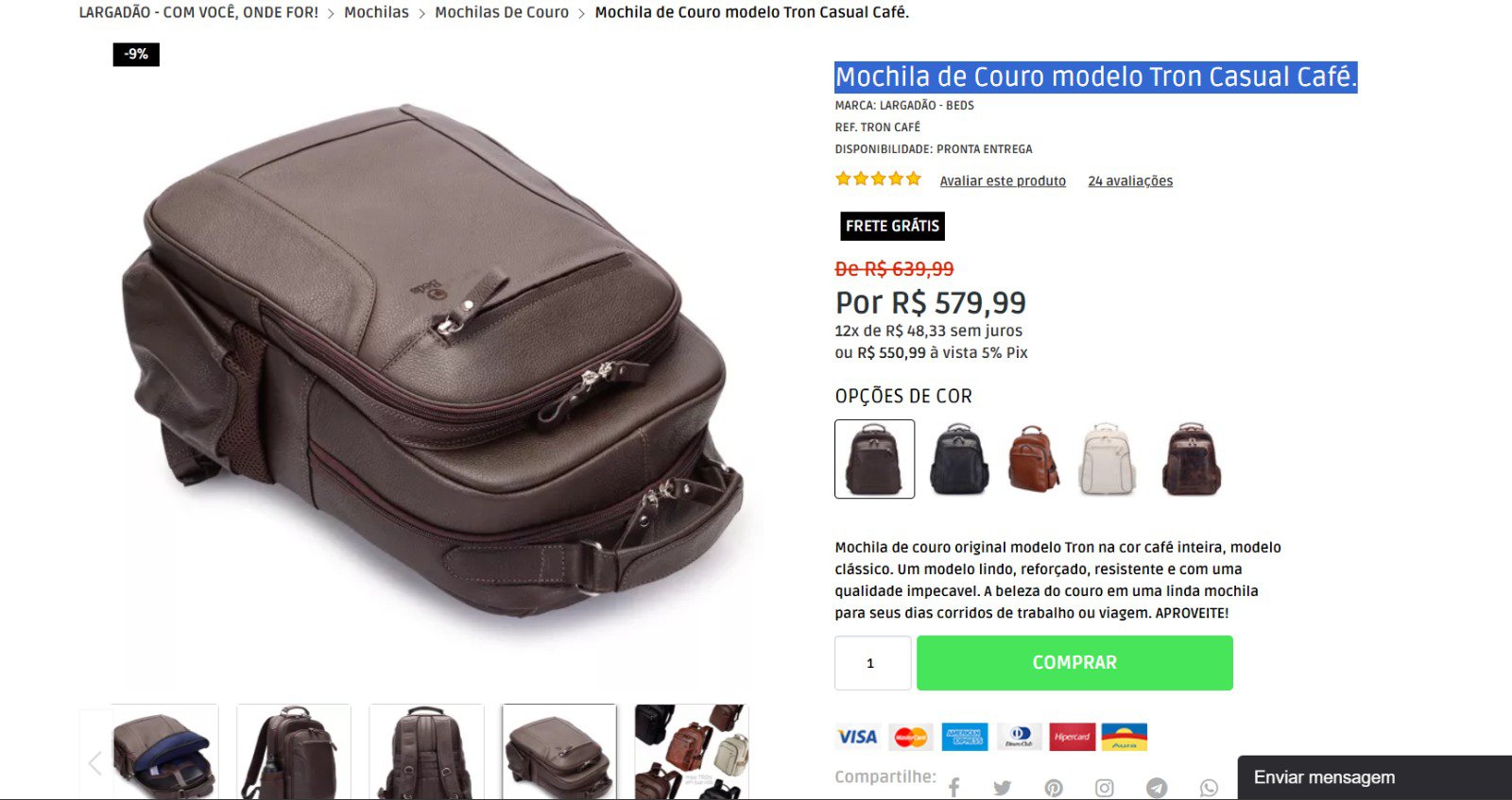Click the green COMPRAR button
This screenshot has width=1512, height=800.
pos(1074,663)
